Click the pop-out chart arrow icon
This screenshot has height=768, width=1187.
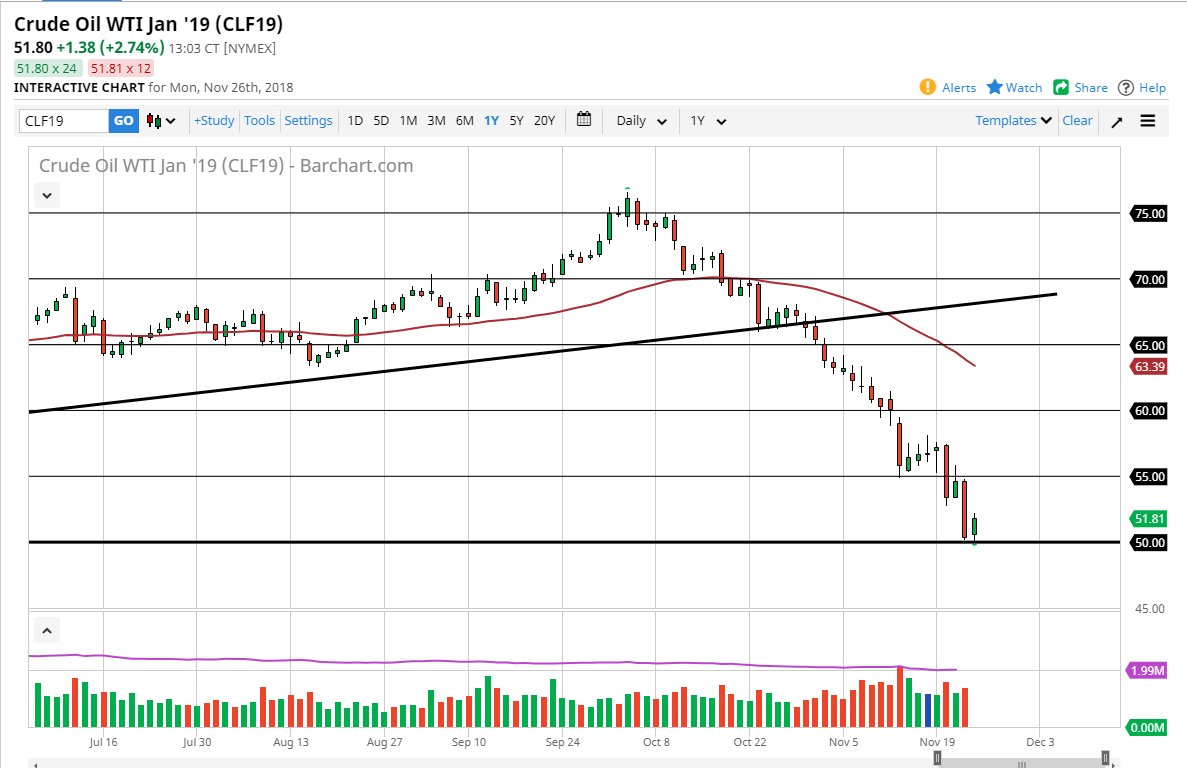(1117, 121)
